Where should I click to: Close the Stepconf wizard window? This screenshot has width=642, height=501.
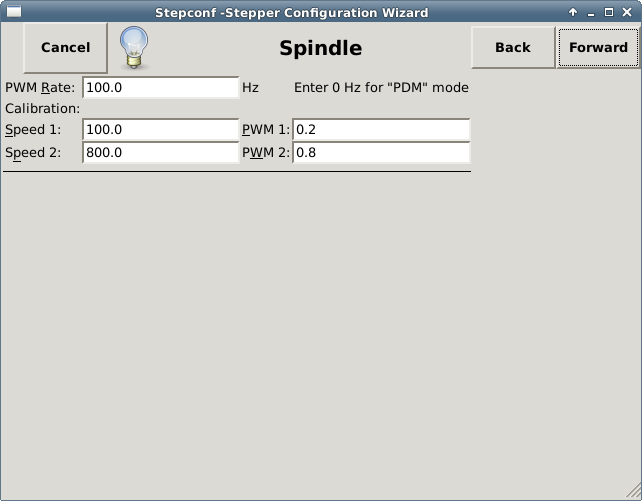point(627,12)
